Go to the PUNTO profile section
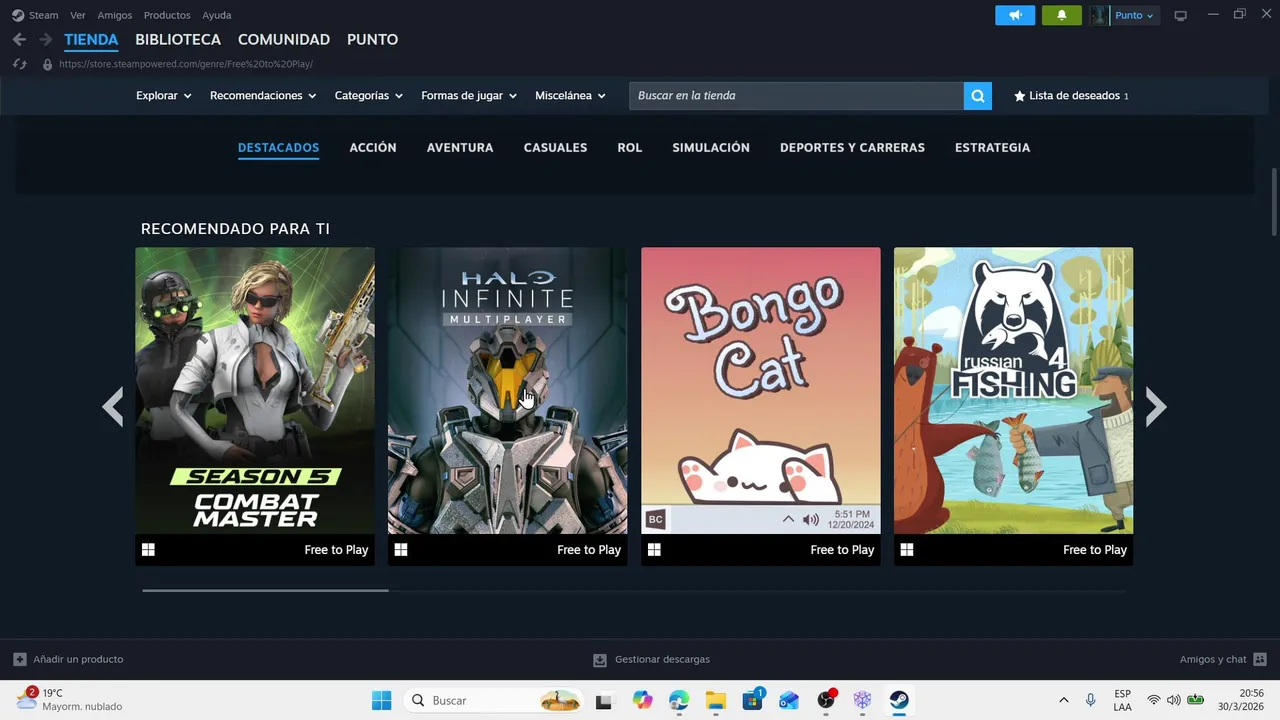This screenshot has width=1280, height=720. click(x=372, y=40)
